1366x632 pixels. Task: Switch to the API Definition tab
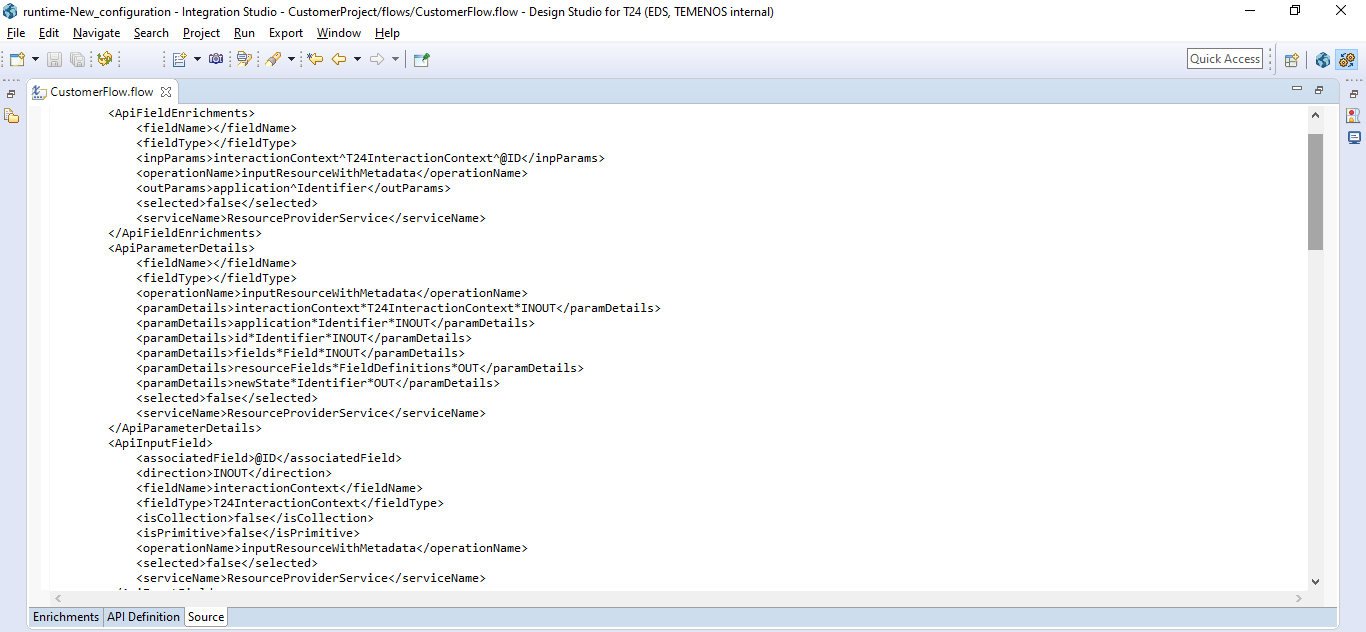click(x=143, y=617)
